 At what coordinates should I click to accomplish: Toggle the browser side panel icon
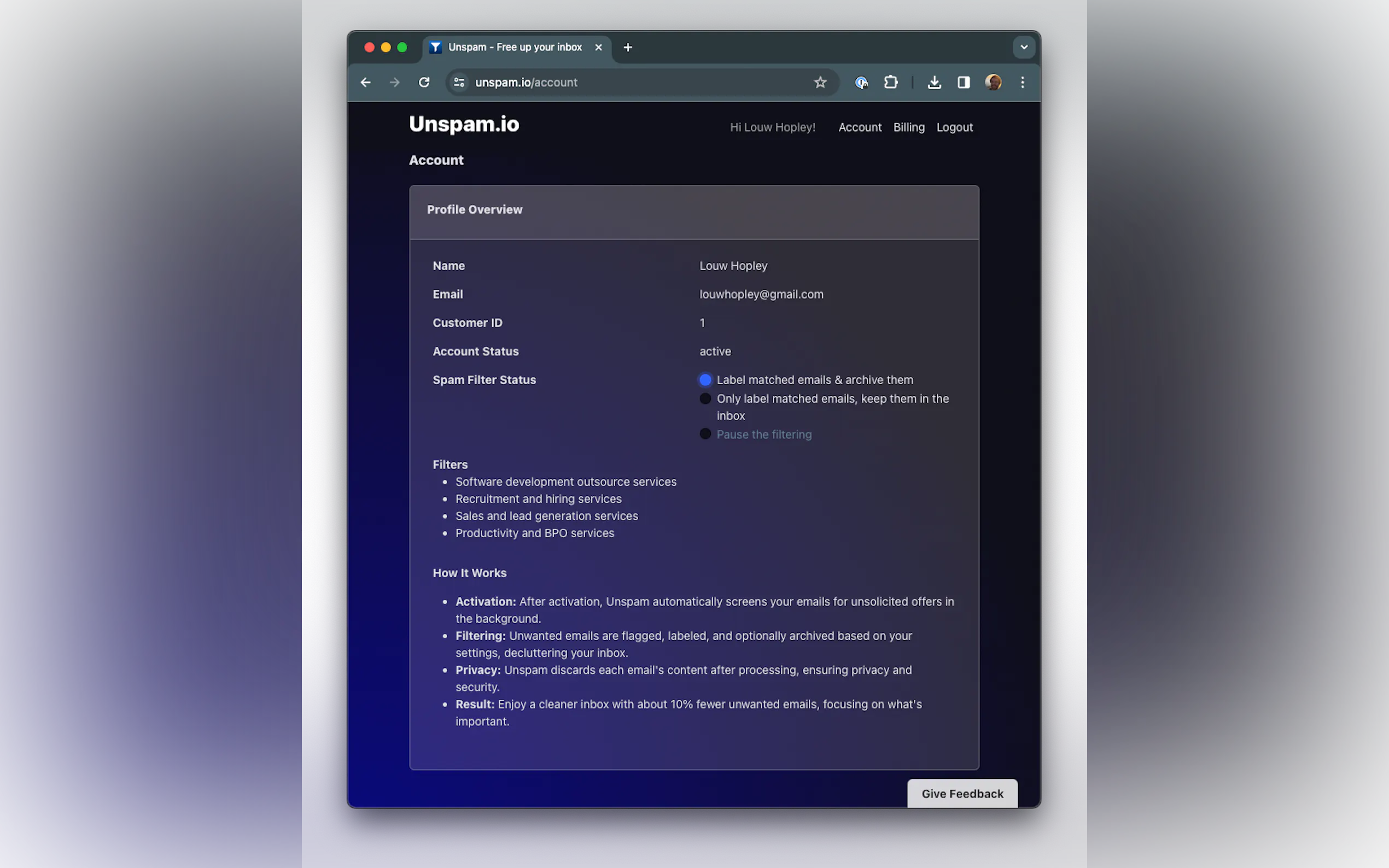964,82
